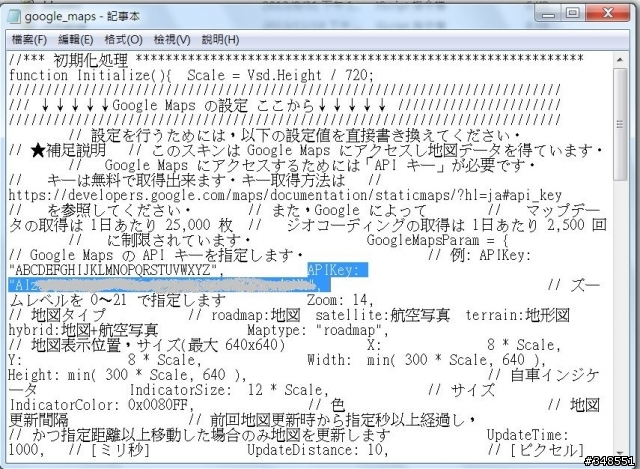The height and width of the screenshot is (469, 640).
Task: Click the Notepad icon in title bar
Action: coord(14,16)
